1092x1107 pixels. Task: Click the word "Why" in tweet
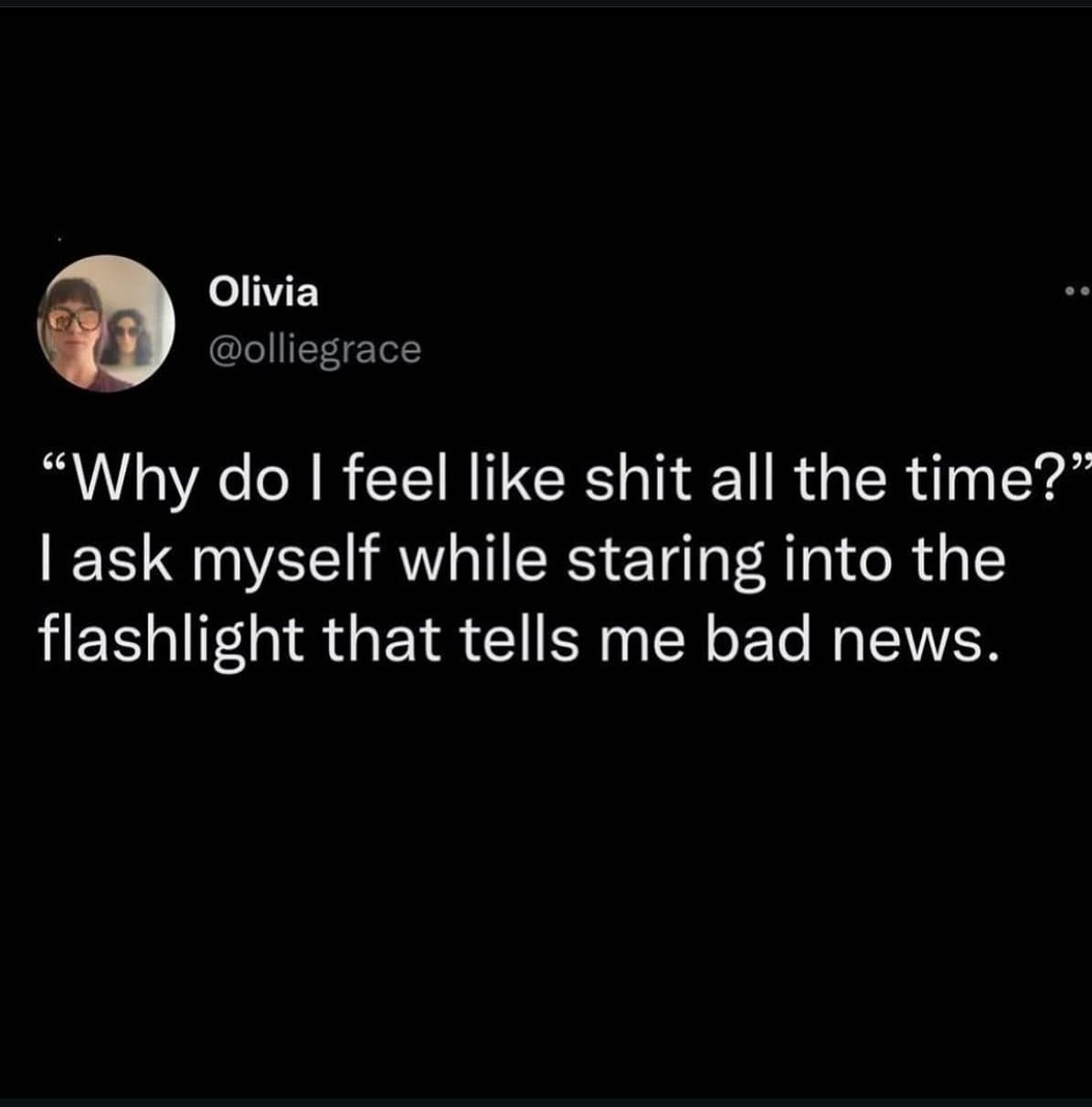pos(134,483)
